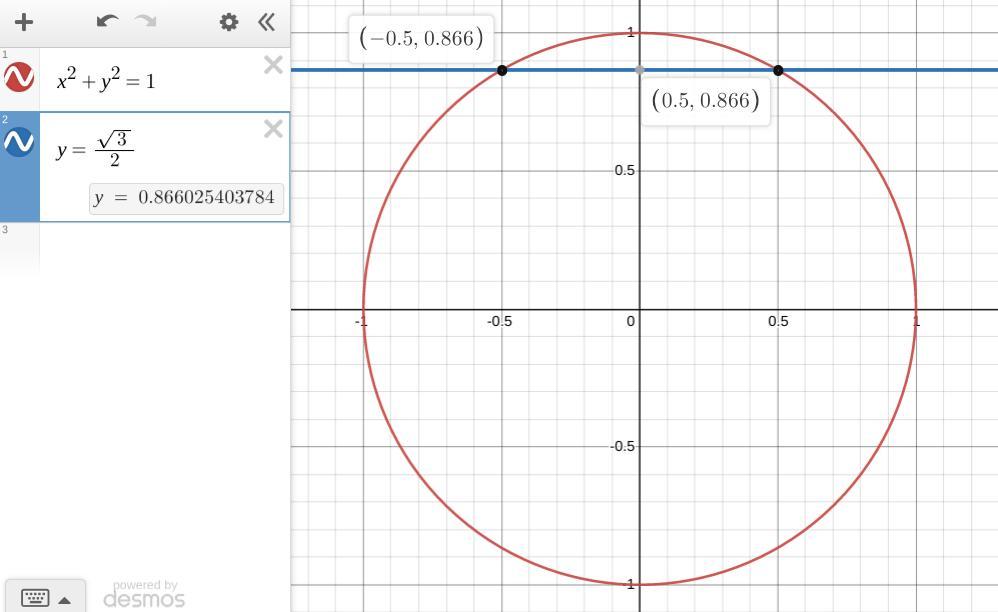This screenshot has width=998, height=612.
Task: Click the grayed-out redo arrow
Action: (x=146, y=22)
